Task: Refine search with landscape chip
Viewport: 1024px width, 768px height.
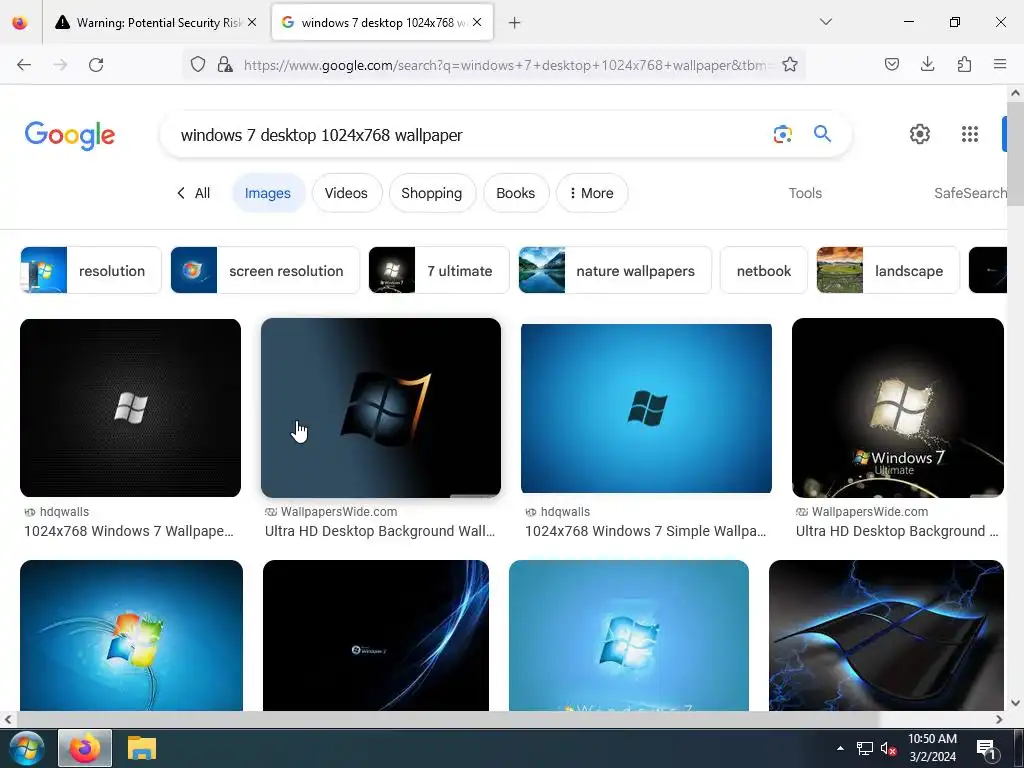Action: click(x=888, y=270)
